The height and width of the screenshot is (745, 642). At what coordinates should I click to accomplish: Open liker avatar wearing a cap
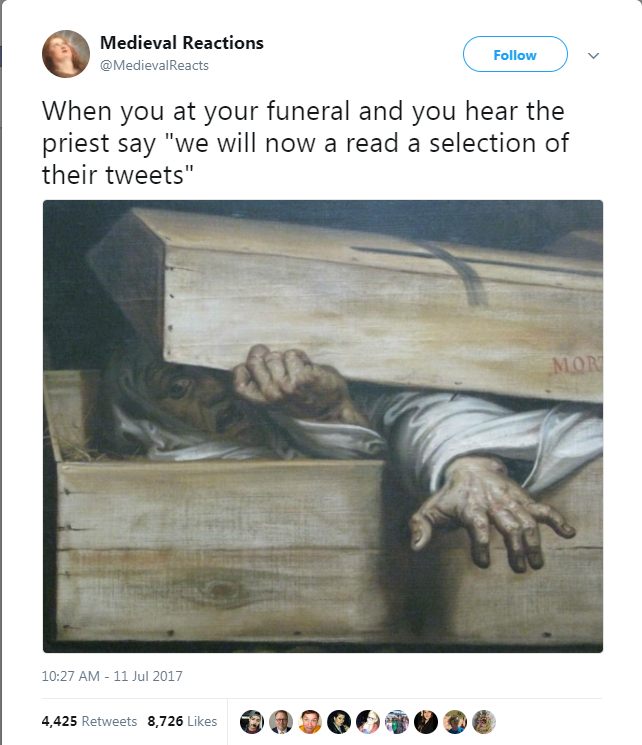pos(253,721)
